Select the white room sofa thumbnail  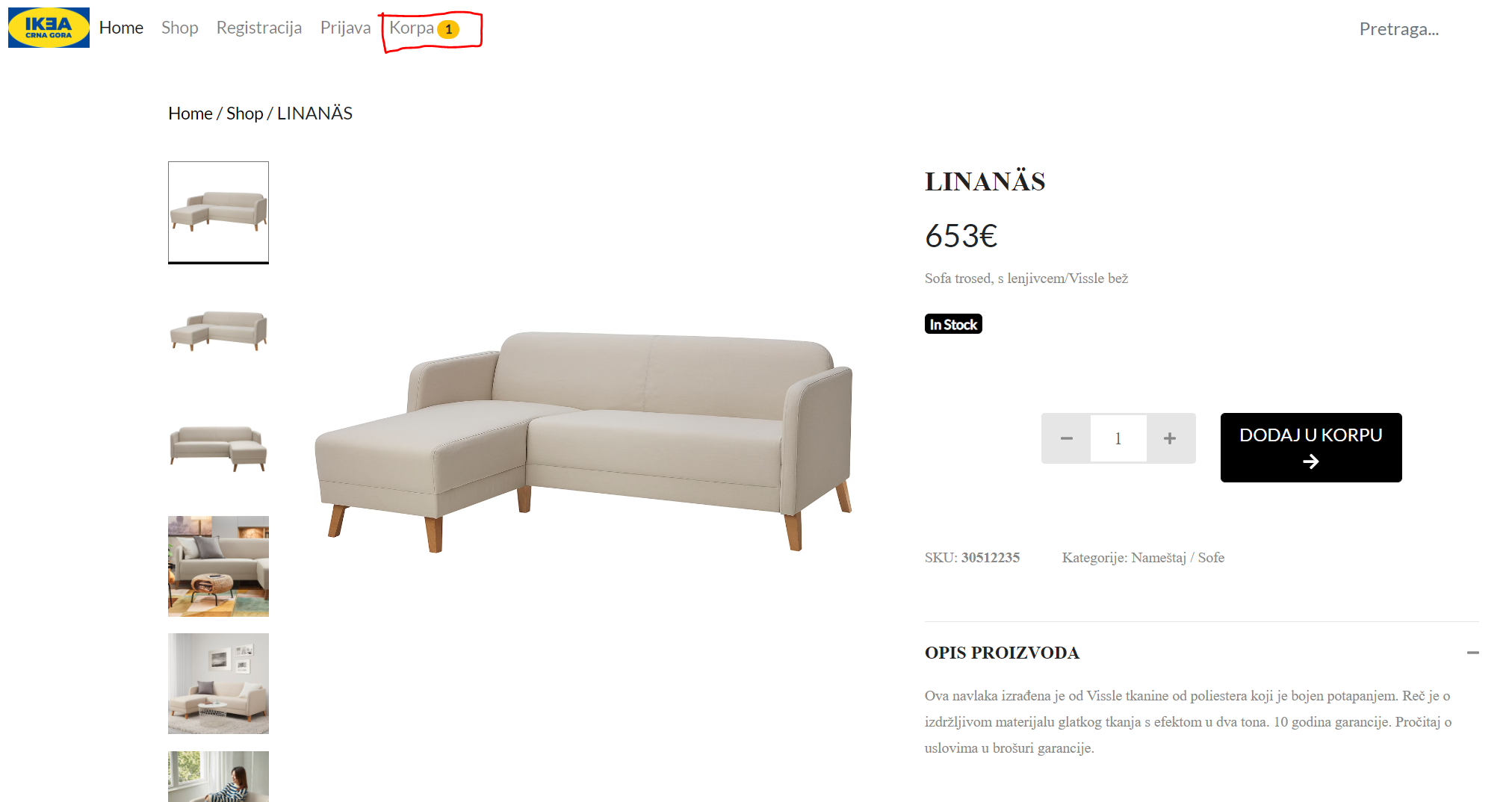tap(218, 684)
